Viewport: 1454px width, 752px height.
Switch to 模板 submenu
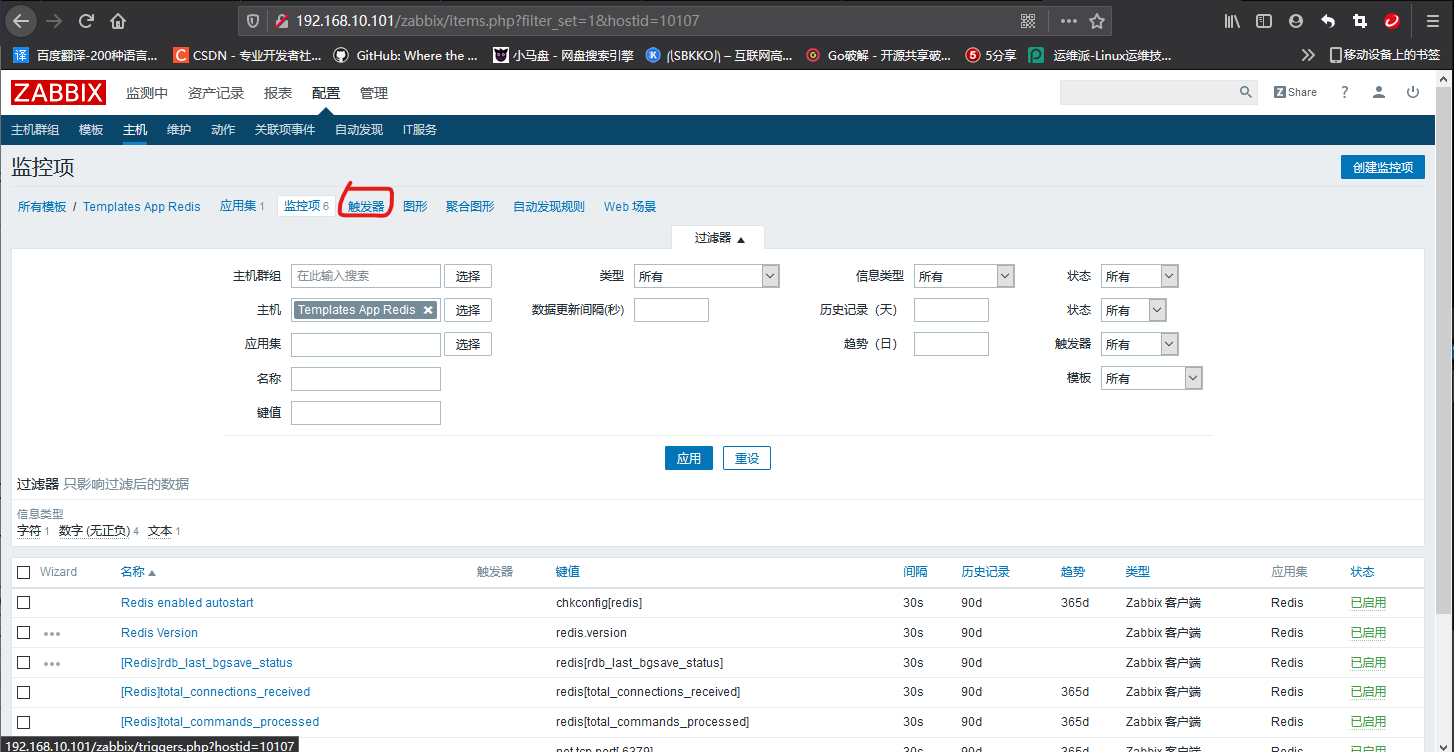click(91, 130)
